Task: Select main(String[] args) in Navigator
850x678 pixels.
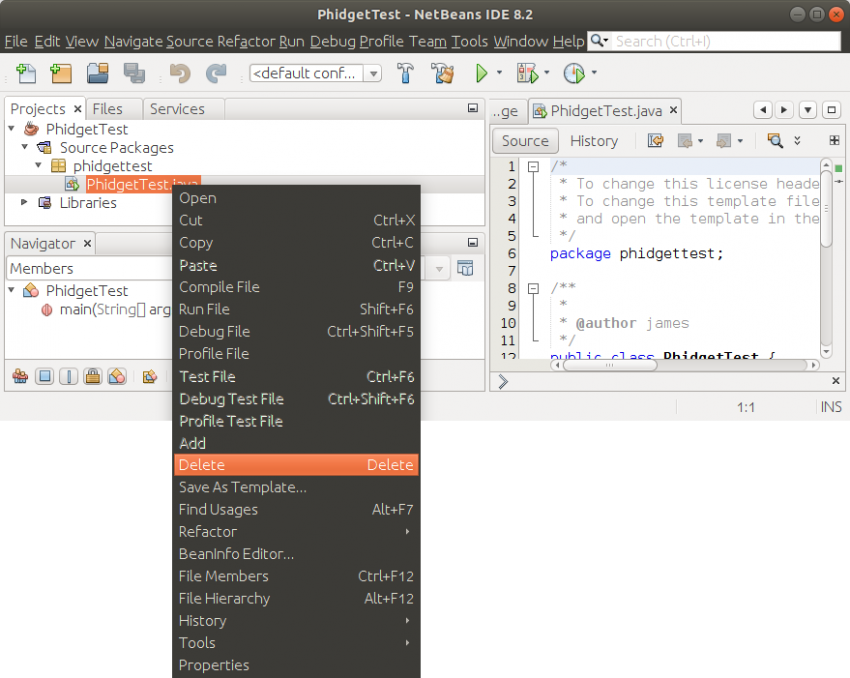Action: (114, 309)
